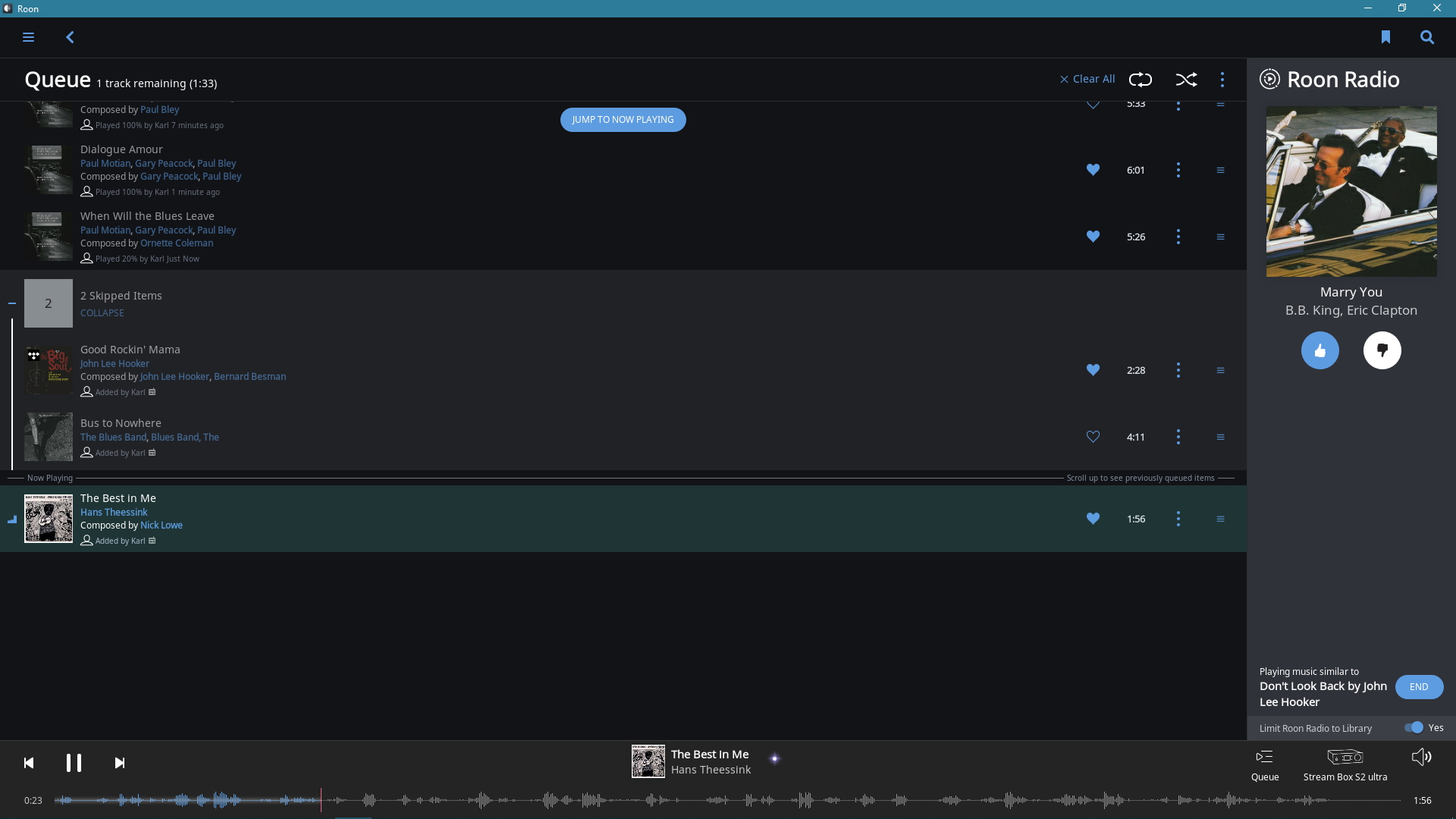Click Jump To Now Playing button
The image size is (1456, 819).
click(623, 120)
